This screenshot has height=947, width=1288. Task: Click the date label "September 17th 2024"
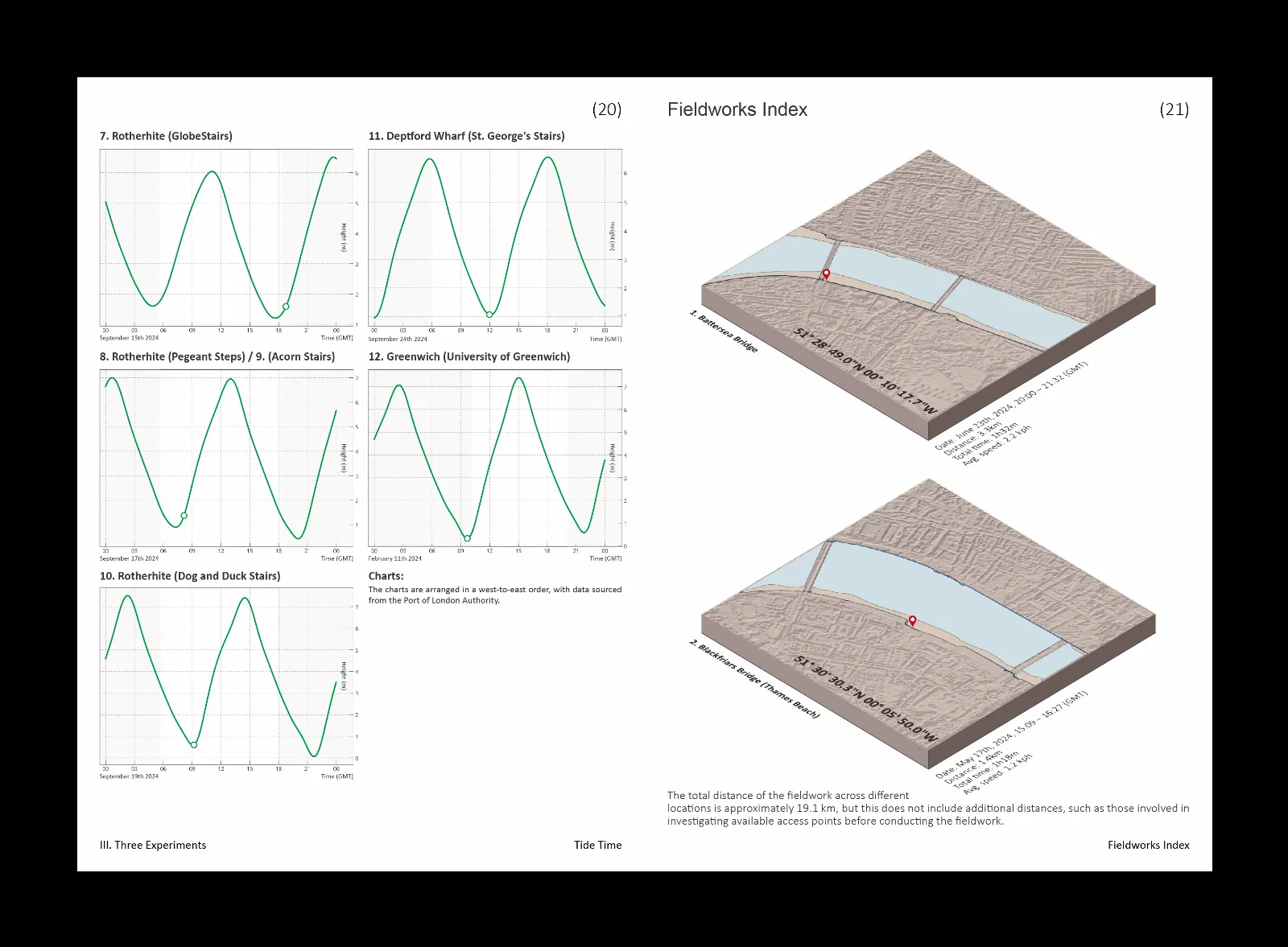(129, 558)
